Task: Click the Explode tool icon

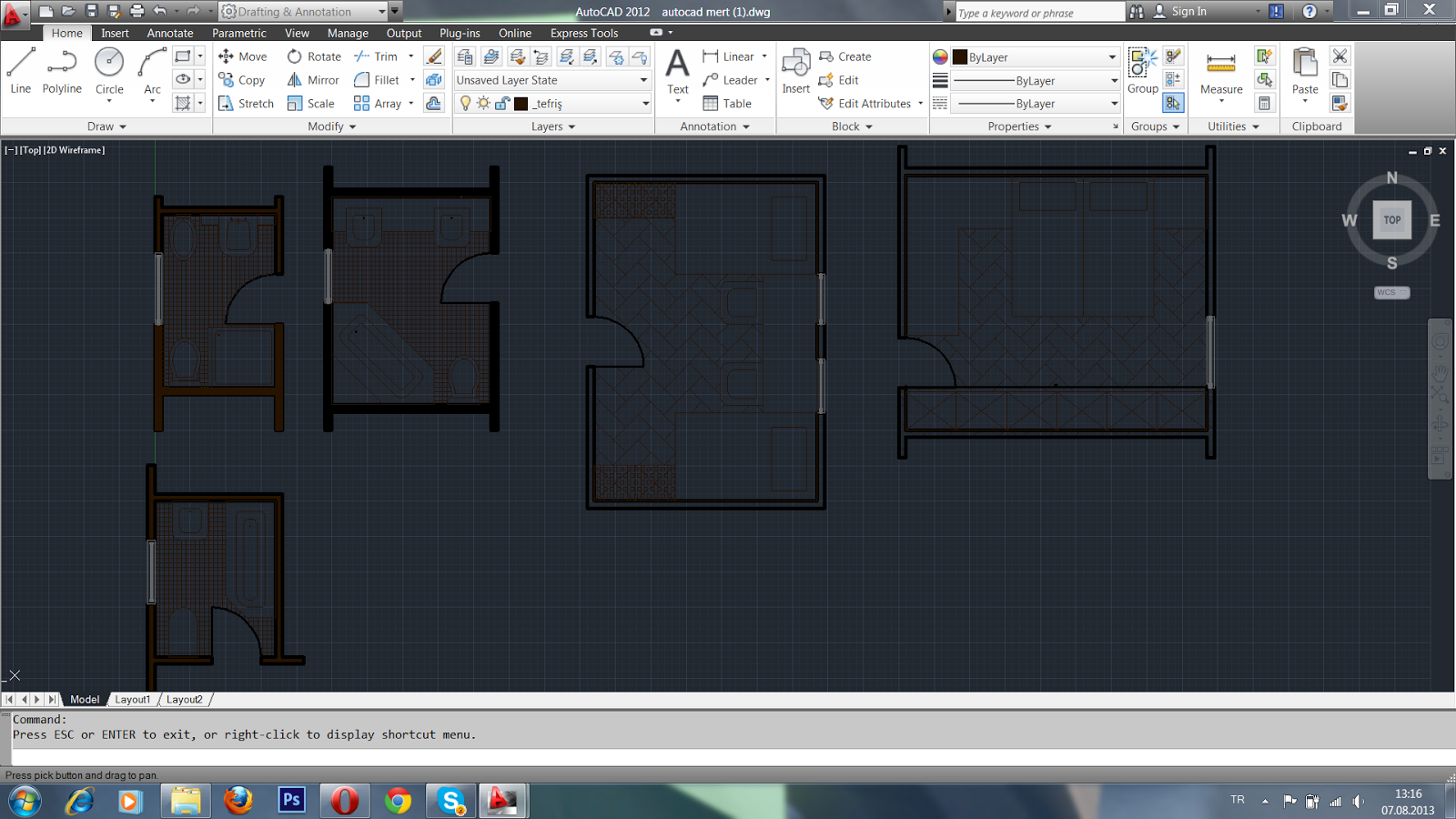Action: point(434,80)
